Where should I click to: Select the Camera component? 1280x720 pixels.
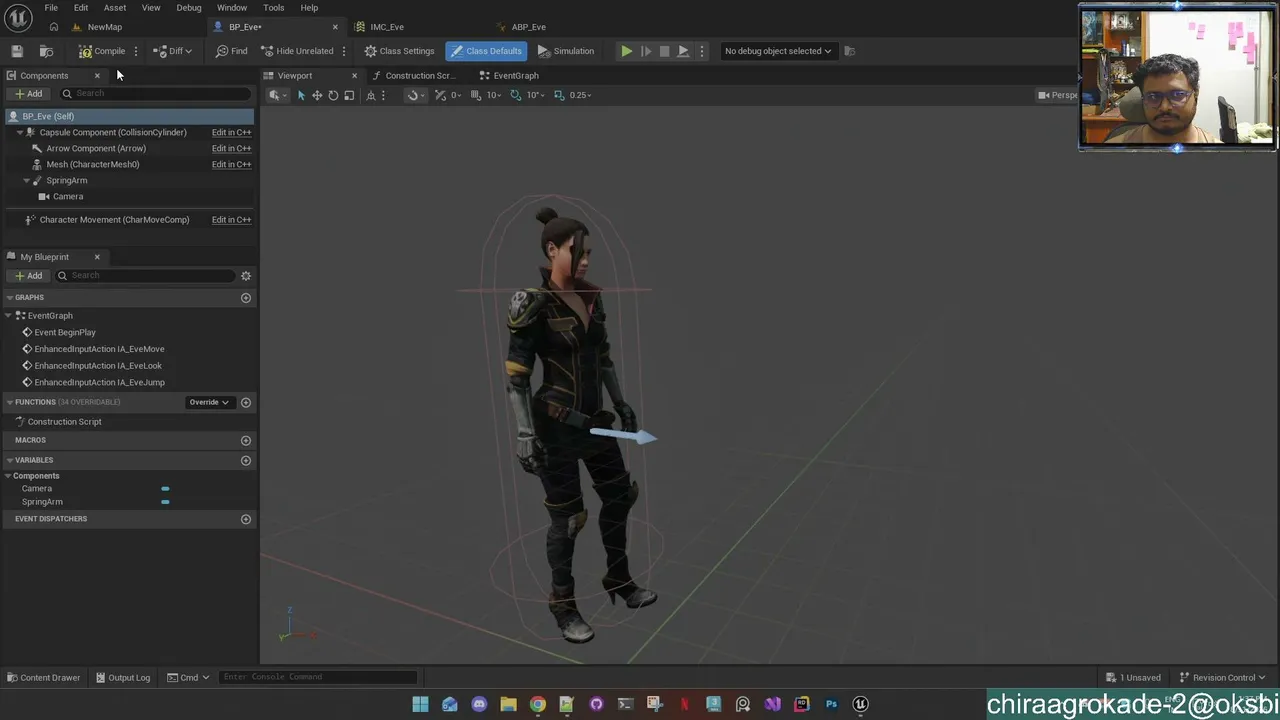click(x=68, y=196)
